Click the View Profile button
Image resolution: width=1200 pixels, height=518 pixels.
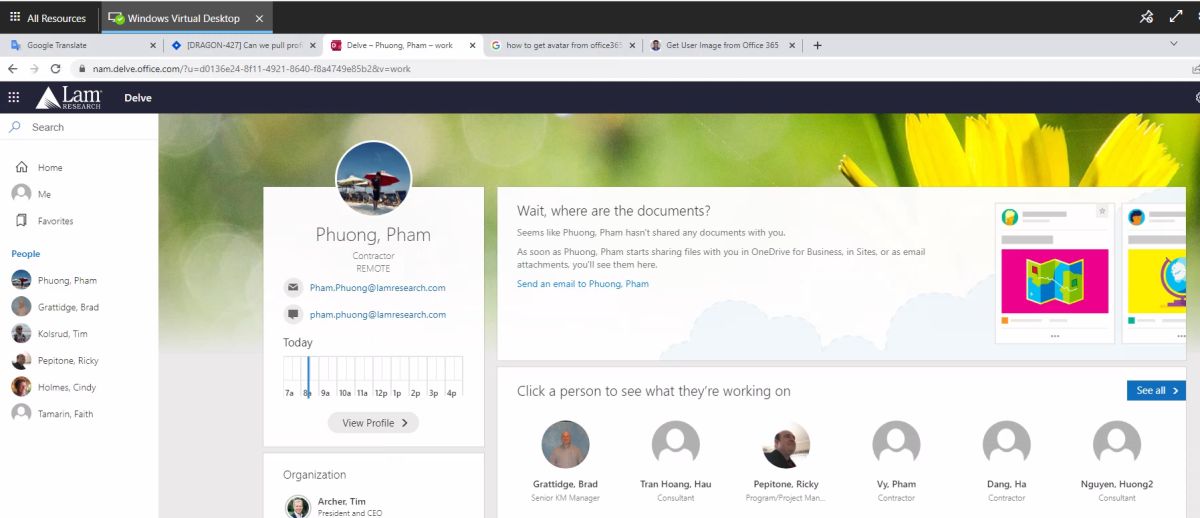point(373,423)
